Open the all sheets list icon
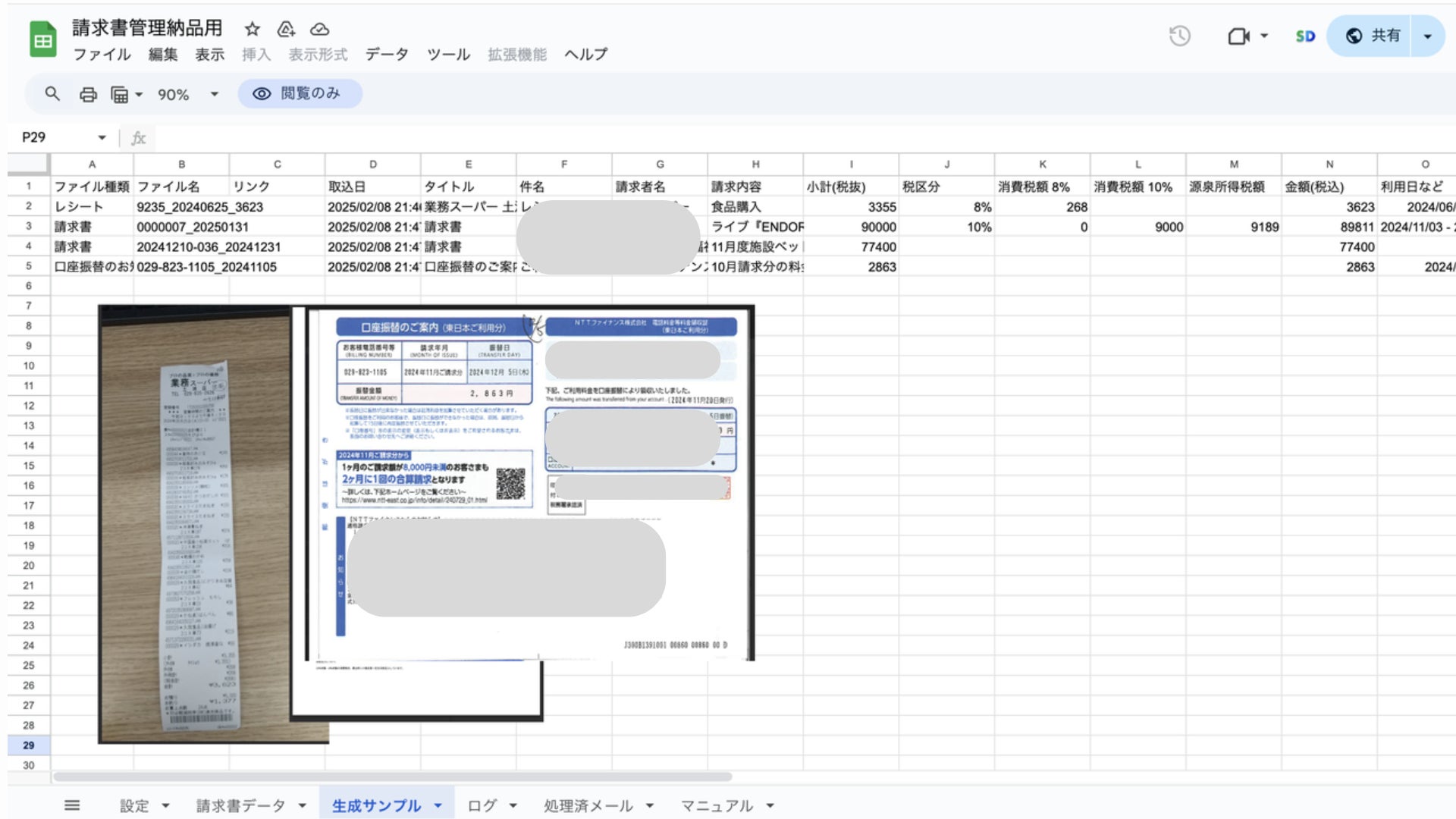Viewport: 1456px width, 819px height. click(x=72, y=805)
